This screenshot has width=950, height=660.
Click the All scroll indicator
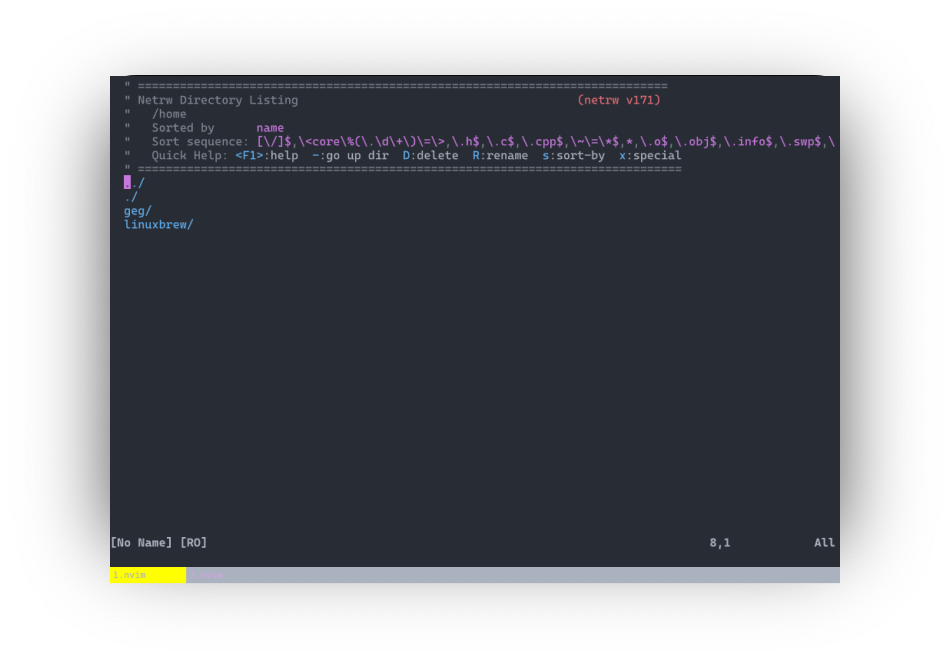[824, 542]
